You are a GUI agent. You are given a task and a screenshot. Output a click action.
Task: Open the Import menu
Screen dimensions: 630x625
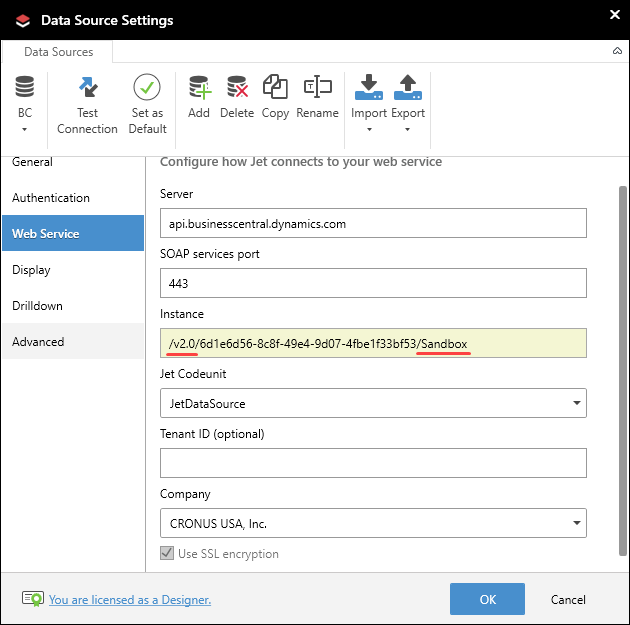[x=368, y=103]
